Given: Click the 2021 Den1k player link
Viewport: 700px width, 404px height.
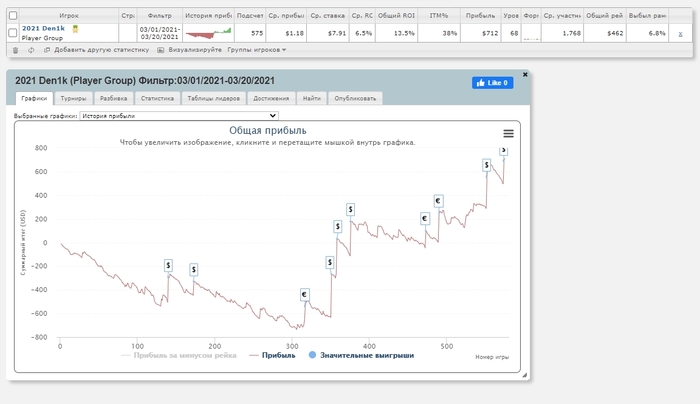Looking at the screenshot, I should (x=43, y=29).
